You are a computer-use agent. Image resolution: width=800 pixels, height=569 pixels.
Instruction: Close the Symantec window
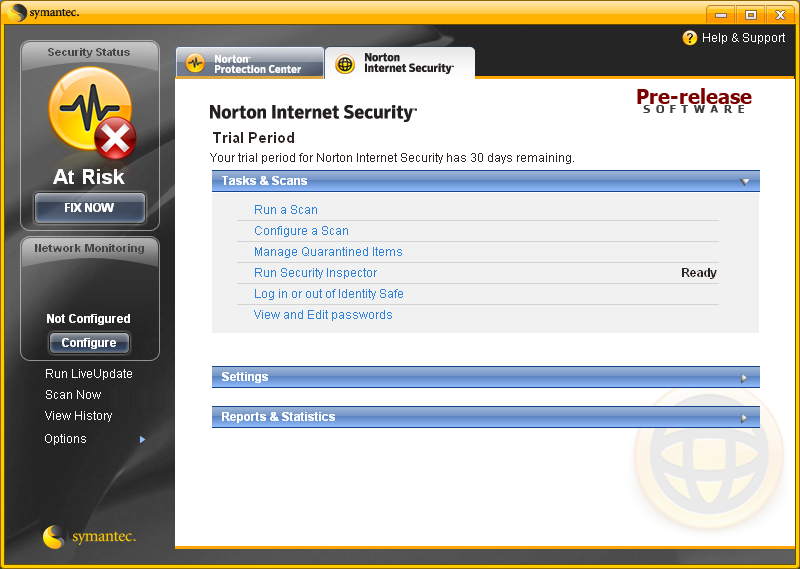point(780,14)
